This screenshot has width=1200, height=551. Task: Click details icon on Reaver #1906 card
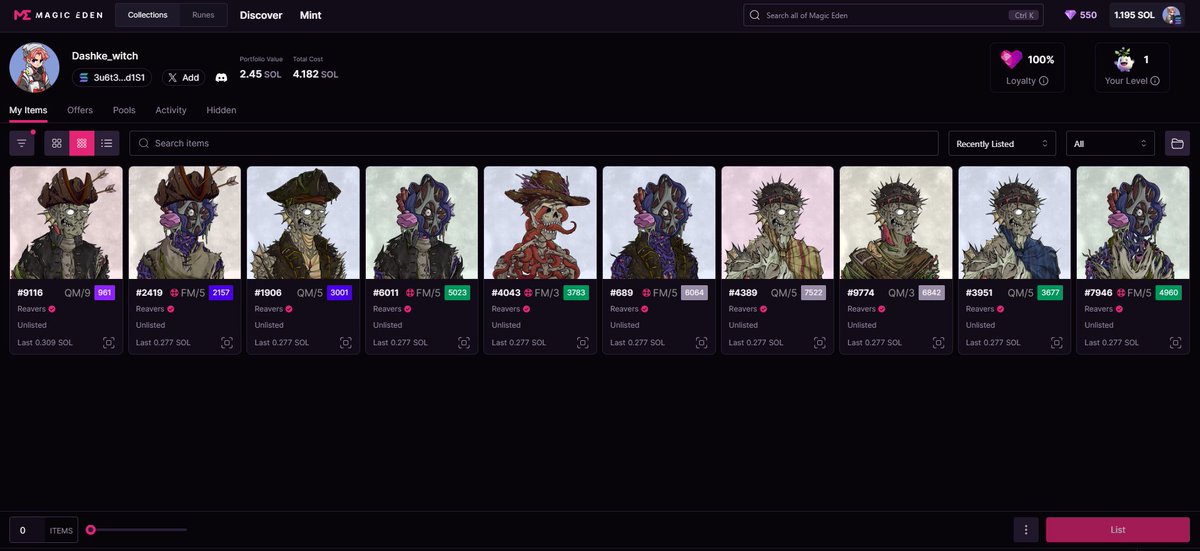pos(345,342)
